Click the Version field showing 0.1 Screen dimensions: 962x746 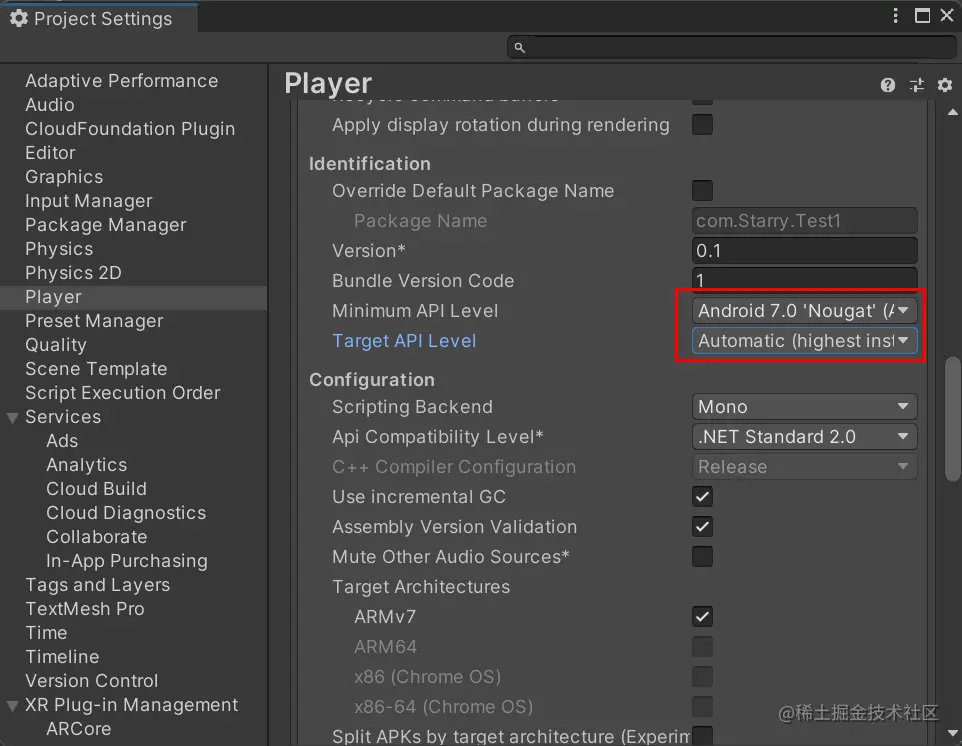(804, 250)
